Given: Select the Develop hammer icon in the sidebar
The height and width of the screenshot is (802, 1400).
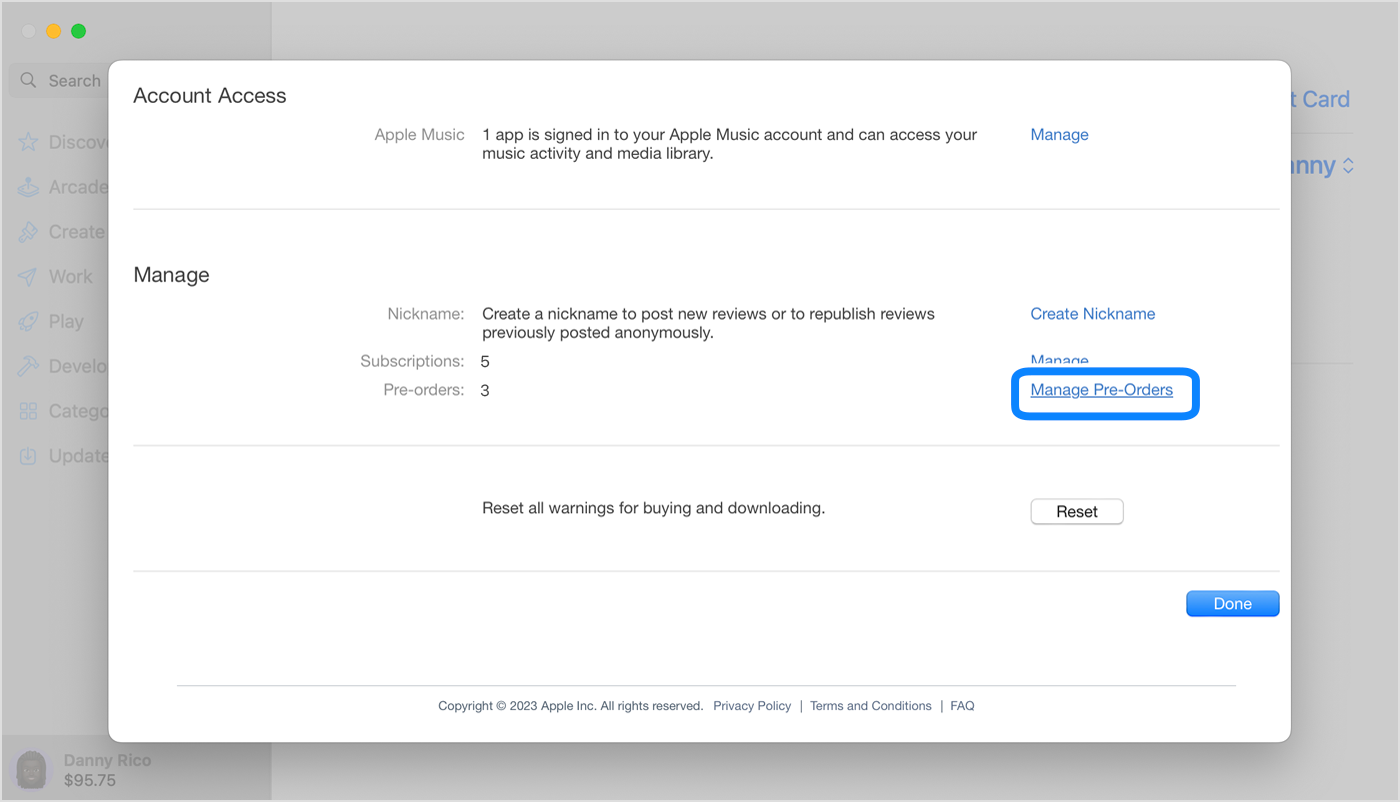Looking at the screenshot, I should [28, 366].
